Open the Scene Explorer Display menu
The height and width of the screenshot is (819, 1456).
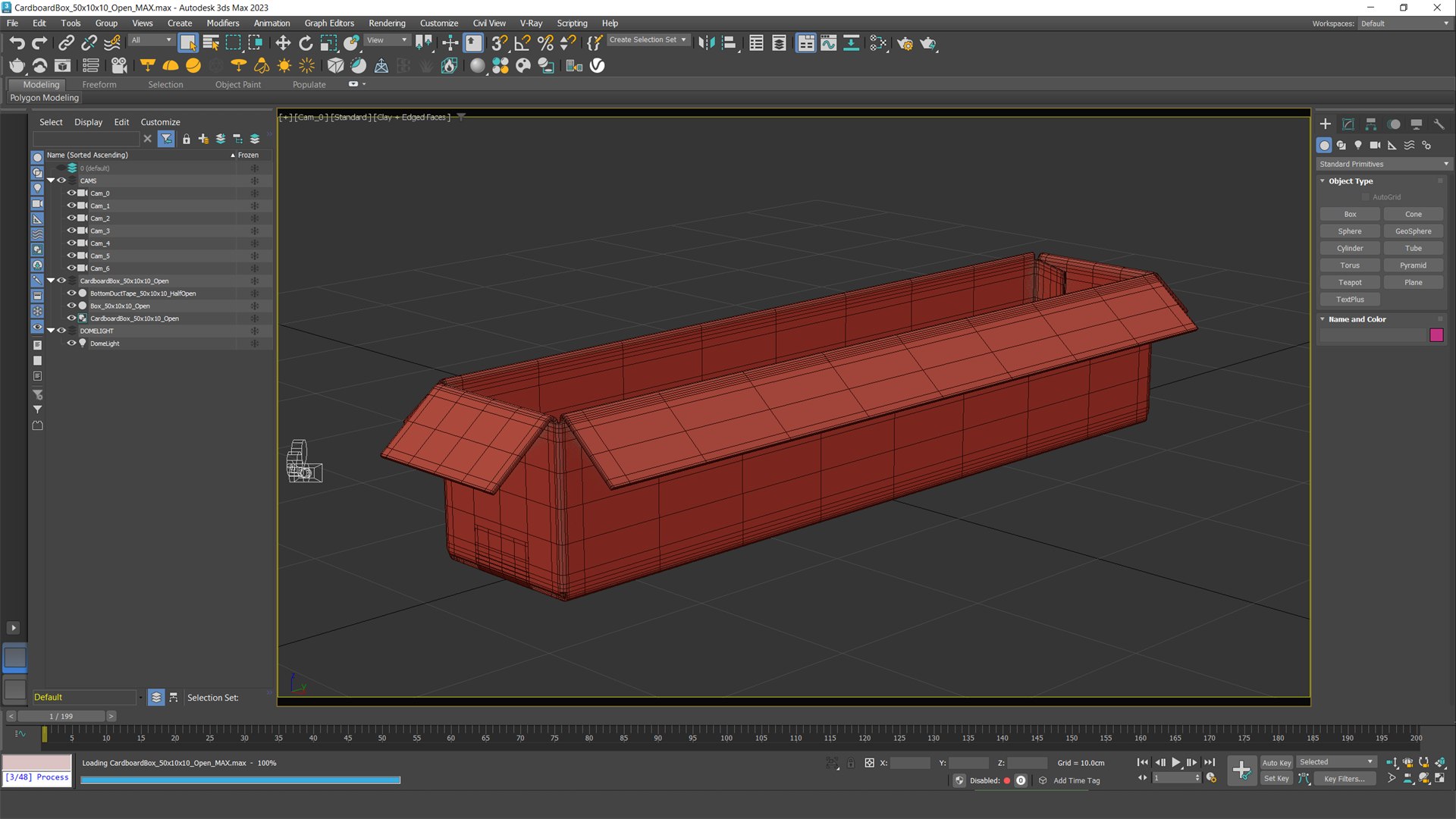click(x=88, y=122)
